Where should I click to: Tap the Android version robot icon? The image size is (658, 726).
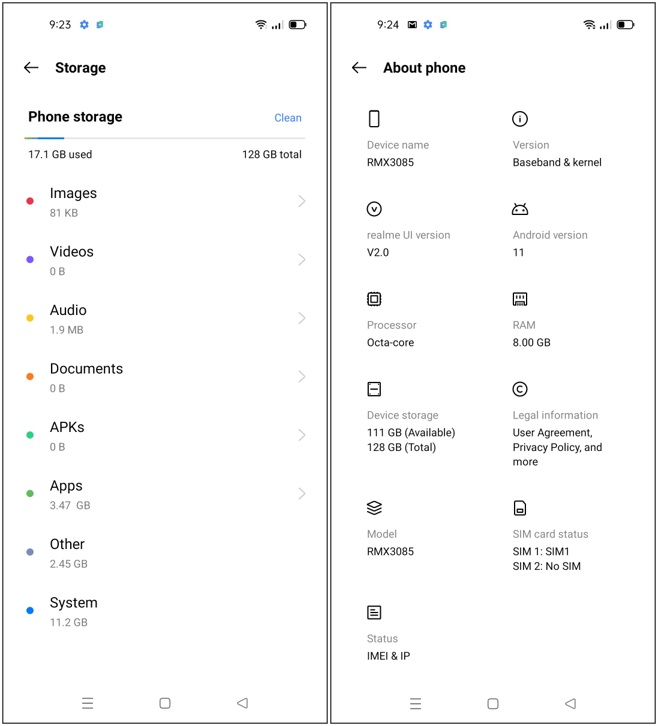[520, 209]
